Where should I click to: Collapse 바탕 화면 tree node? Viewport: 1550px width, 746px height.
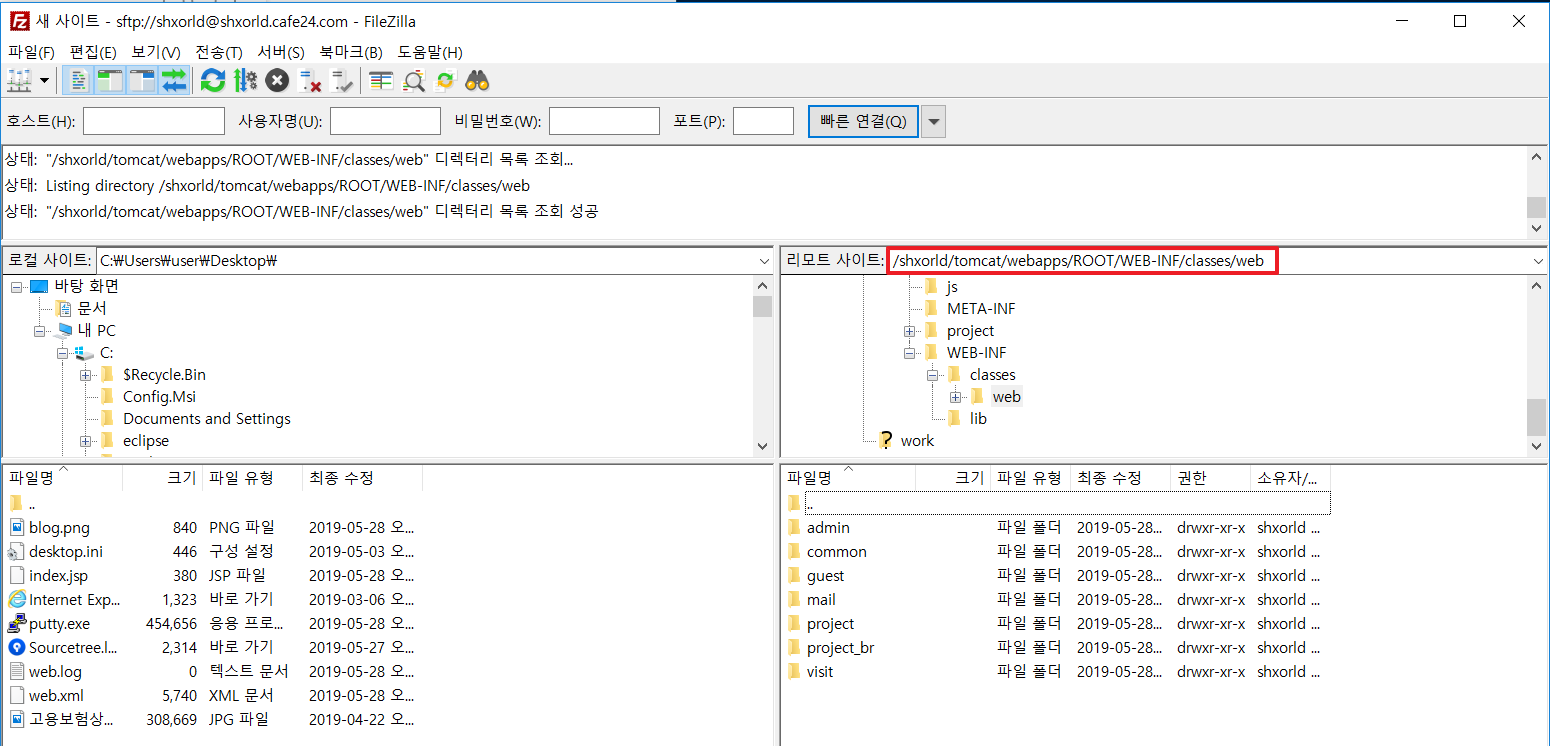pyautogui.click(x=17, y=287)
